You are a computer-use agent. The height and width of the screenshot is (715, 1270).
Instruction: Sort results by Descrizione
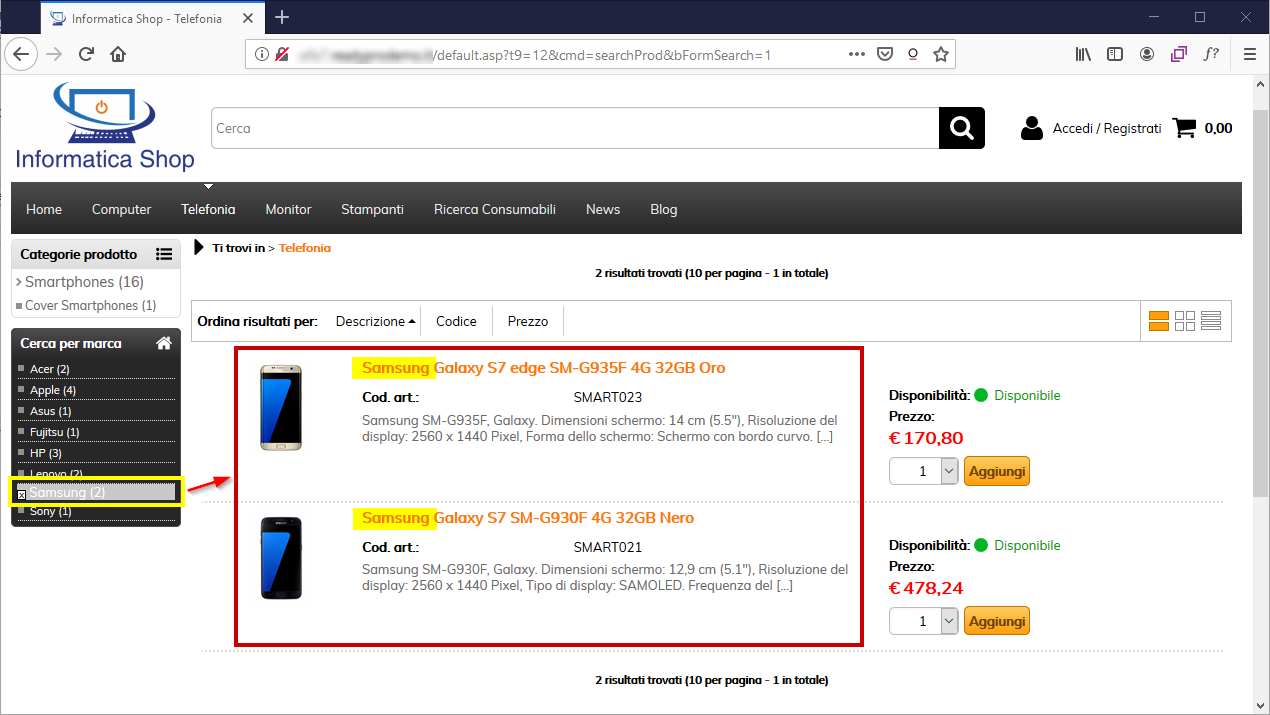pyautogui.click(x=376, y=321)
